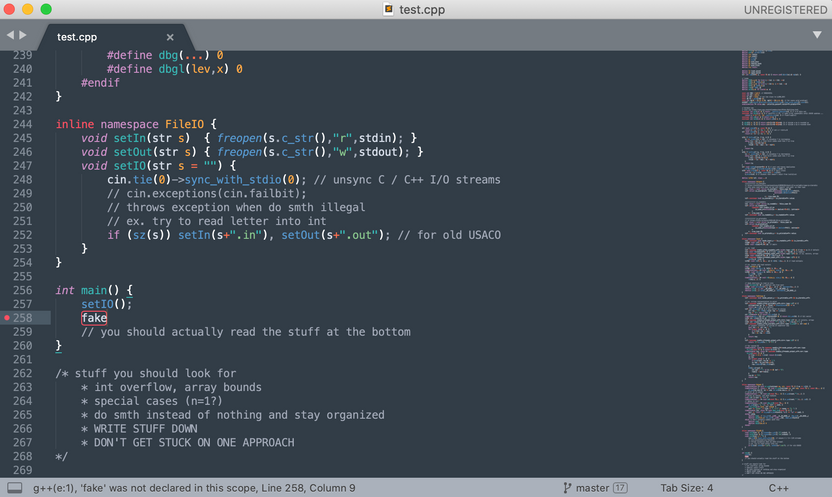Click the UNREGISTERED label in title bar
The width and height of the screenshot is (832, 497).
coord(785,10)
